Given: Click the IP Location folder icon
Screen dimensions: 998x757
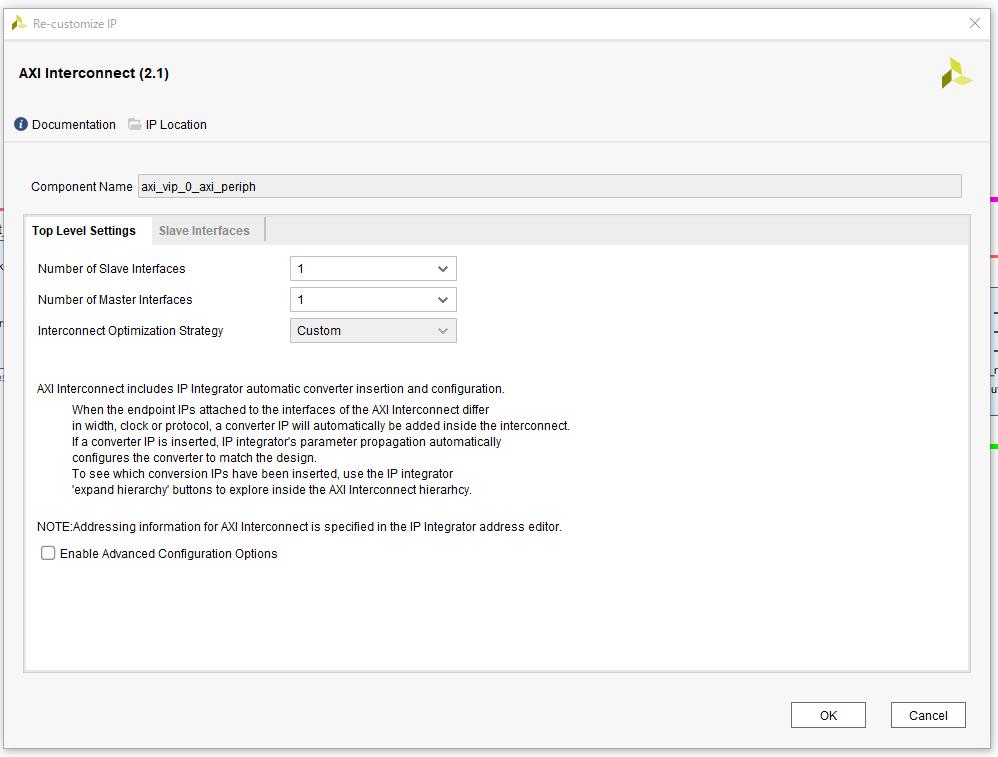Looking at the screenshot, I should [x=135, y=124].
